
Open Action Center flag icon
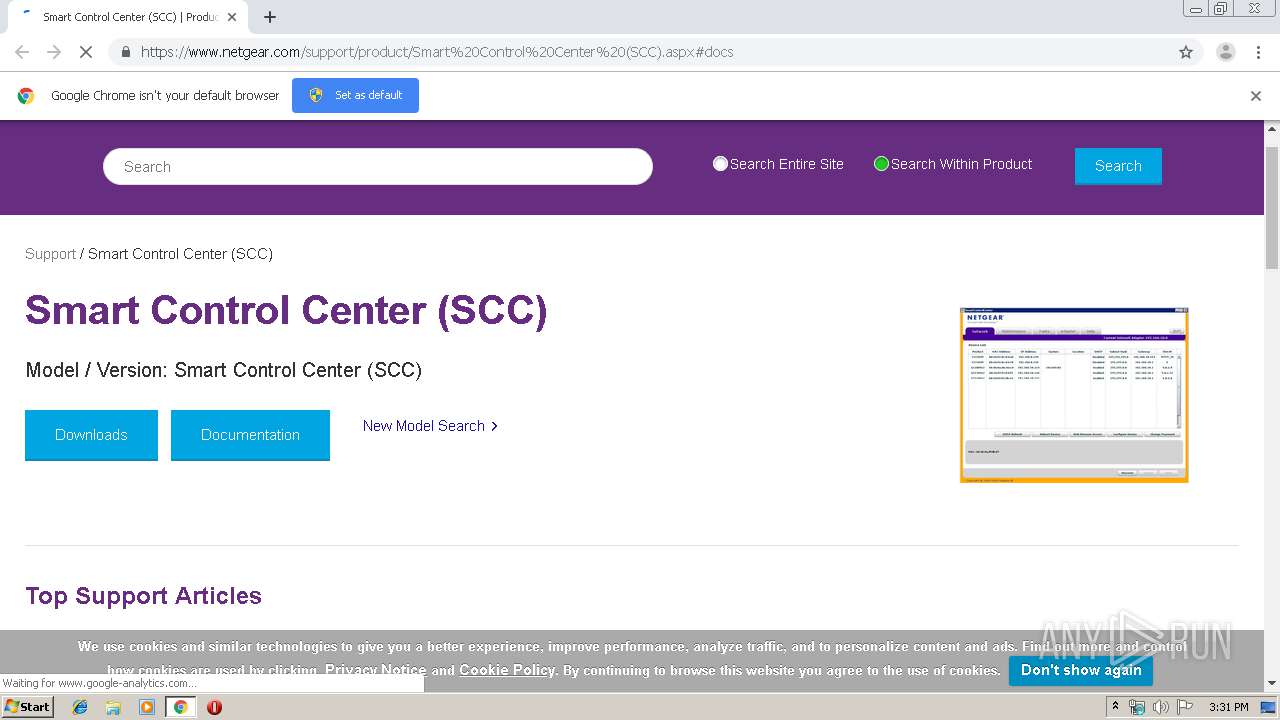point(1185,707)
